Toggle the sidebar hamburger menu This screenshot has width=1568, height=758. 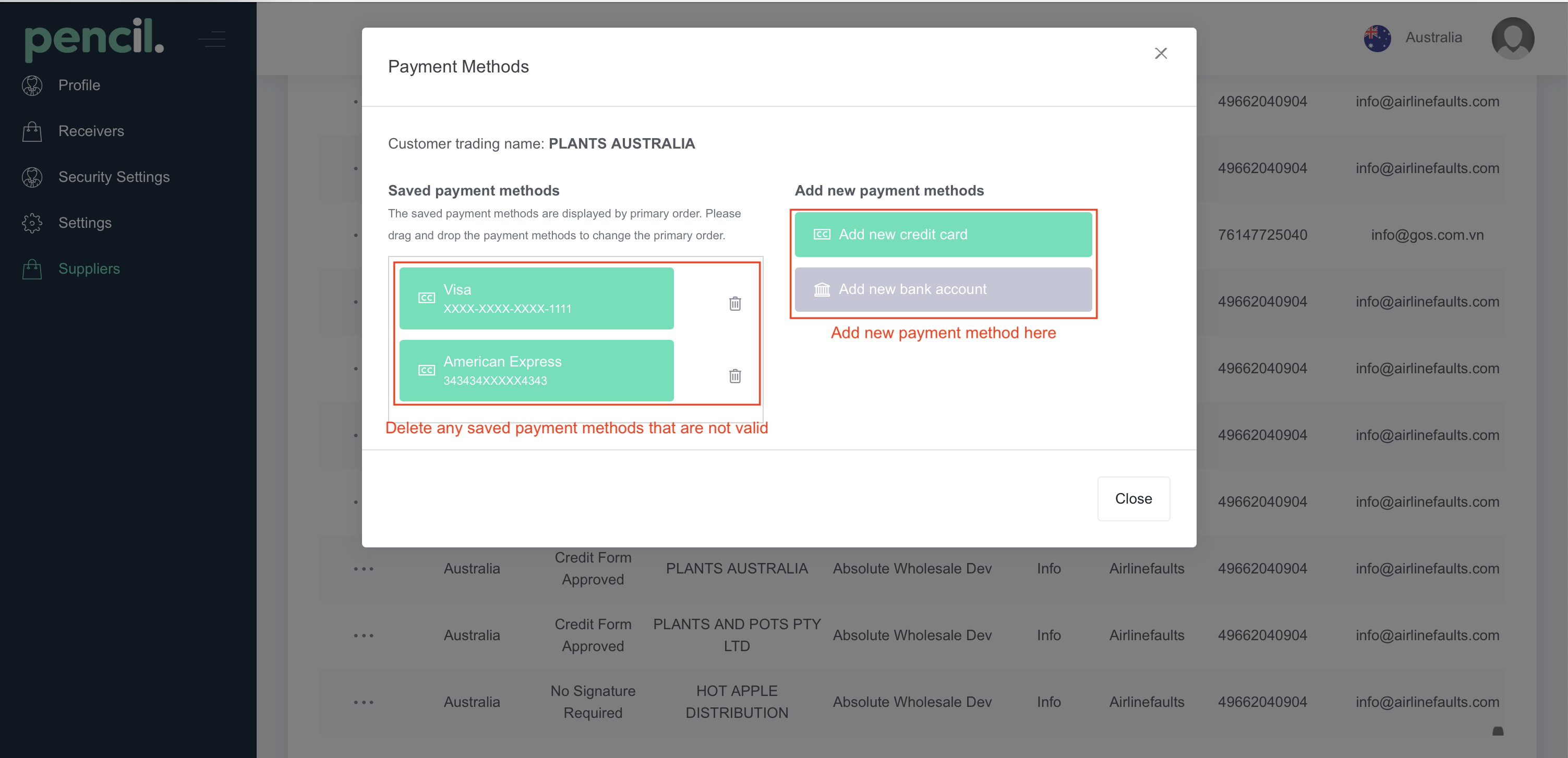212,40
